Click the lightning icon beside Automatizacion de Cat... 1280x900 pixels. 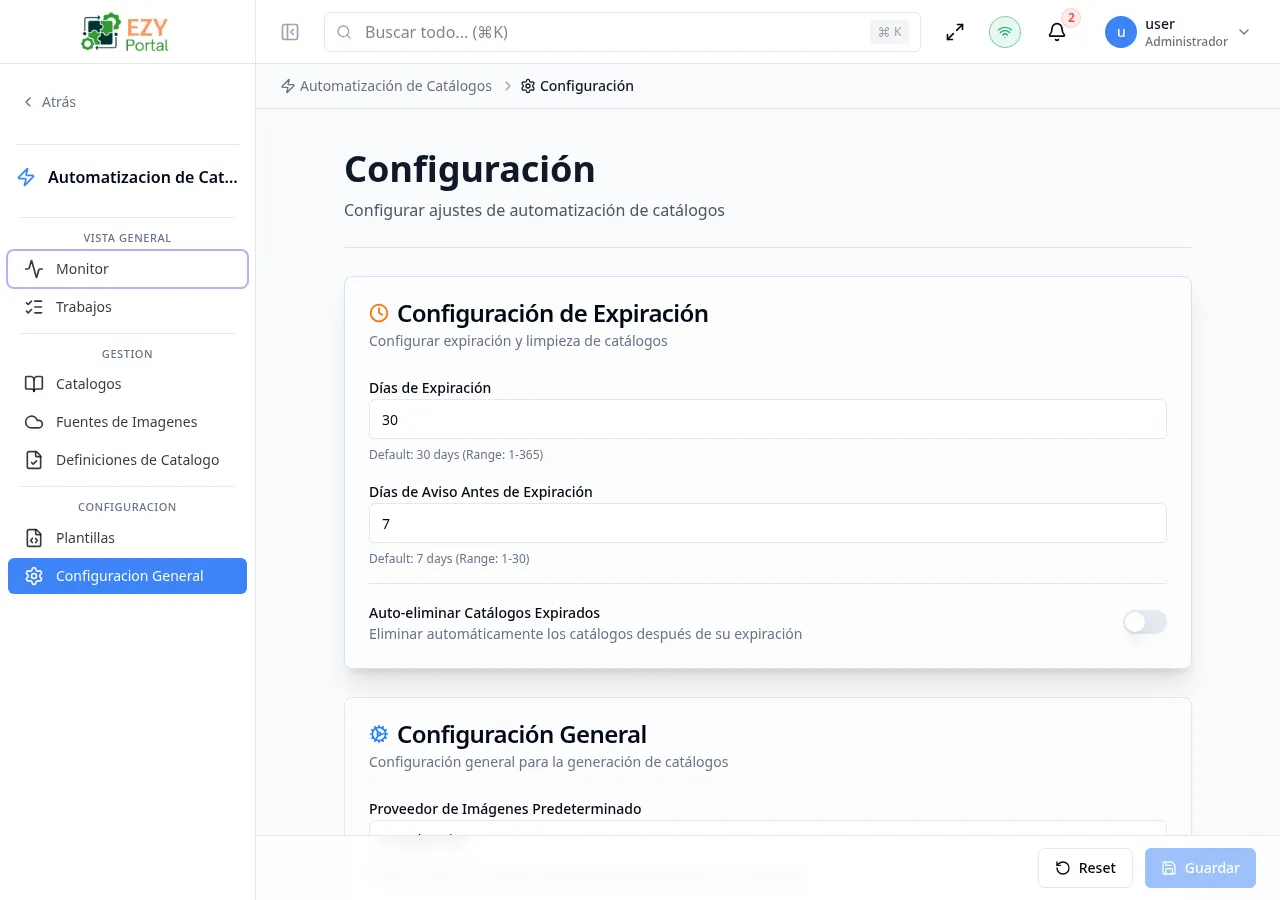pyautogui.click(x=27, y=177)
